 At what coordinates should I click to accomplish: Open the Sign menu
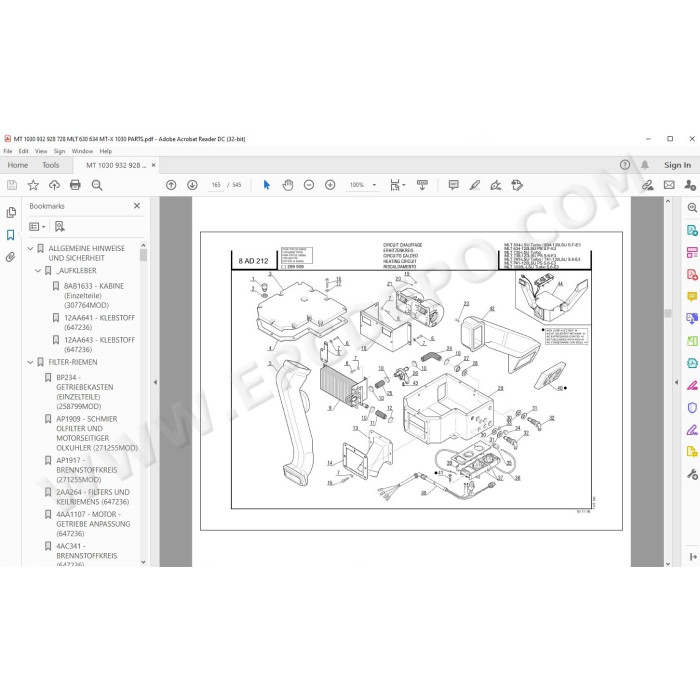[x=59, y=151]
